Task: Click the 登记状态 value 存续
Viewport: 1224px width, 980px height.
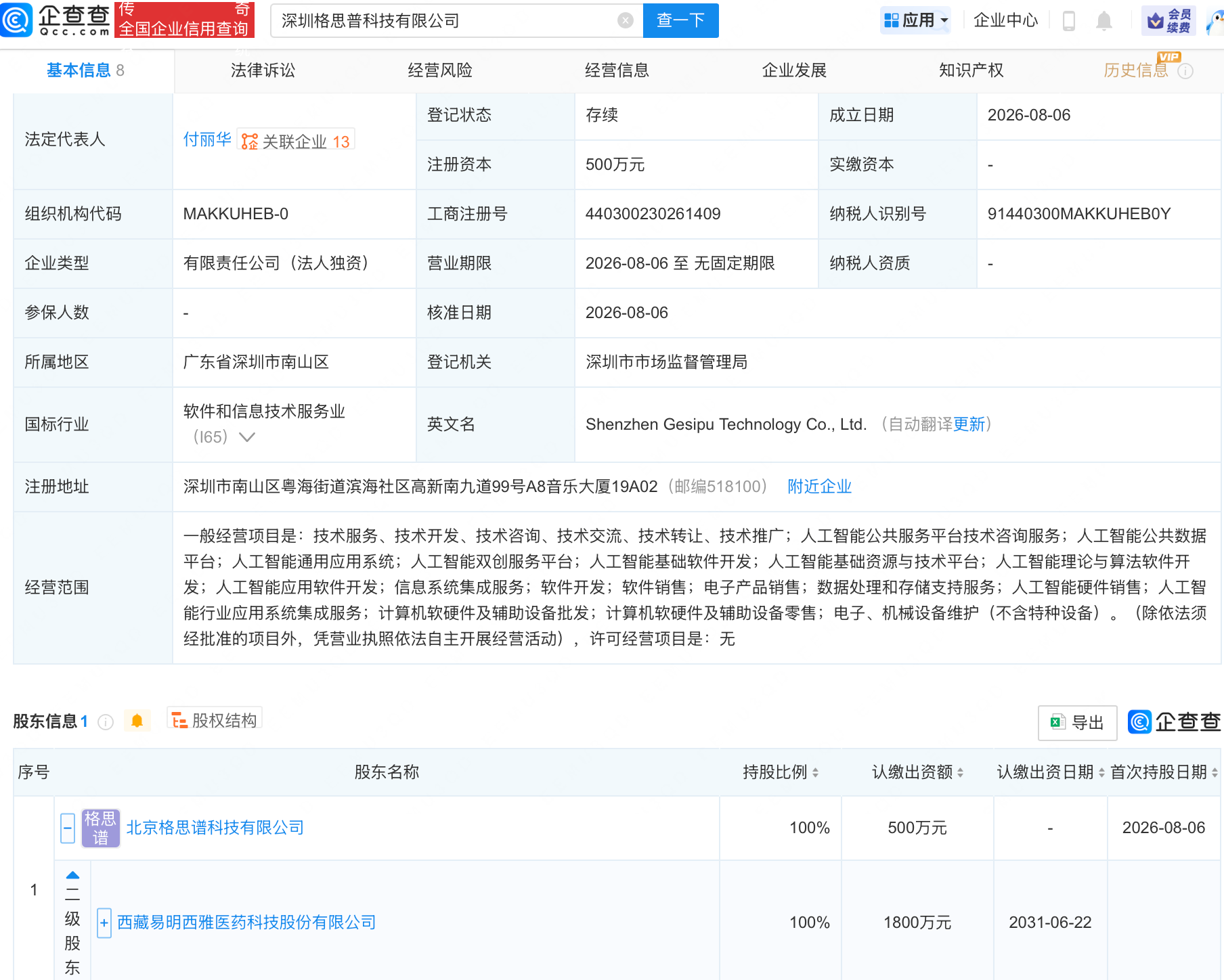Action: (x=602, y=115)
